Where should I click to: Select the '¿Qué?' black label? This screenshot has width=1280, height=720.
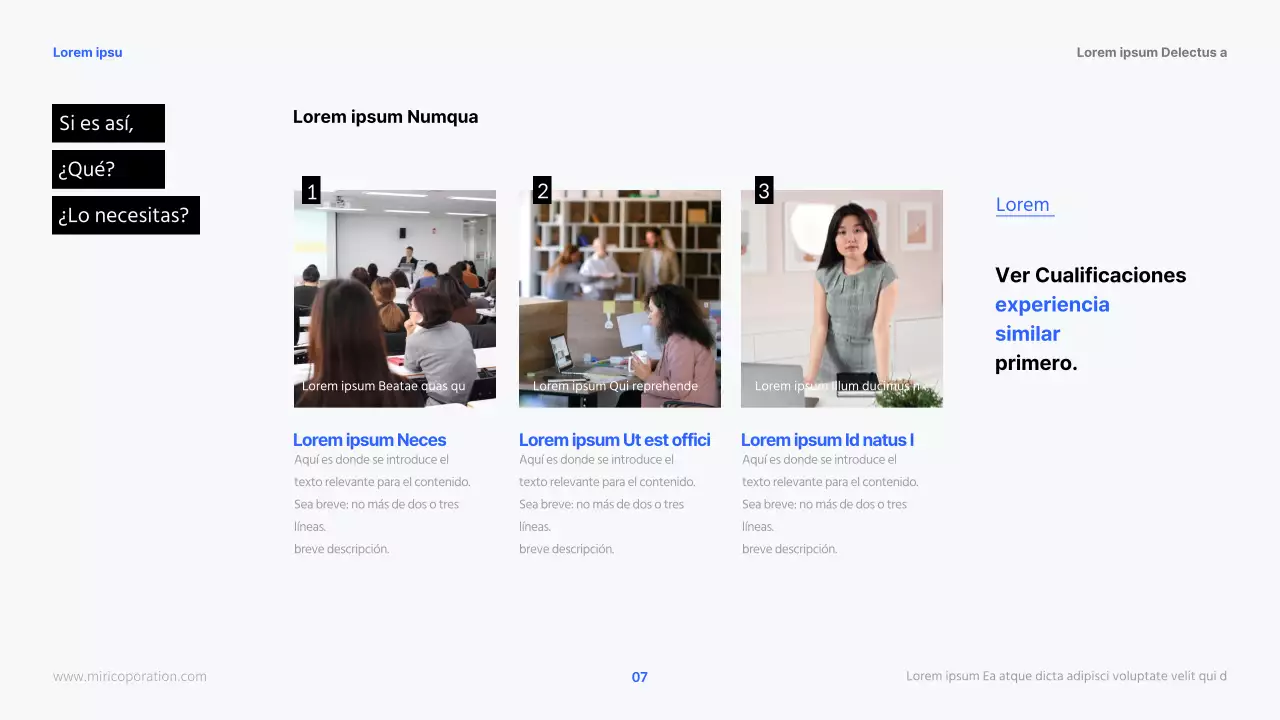click(x=108, y=169)
